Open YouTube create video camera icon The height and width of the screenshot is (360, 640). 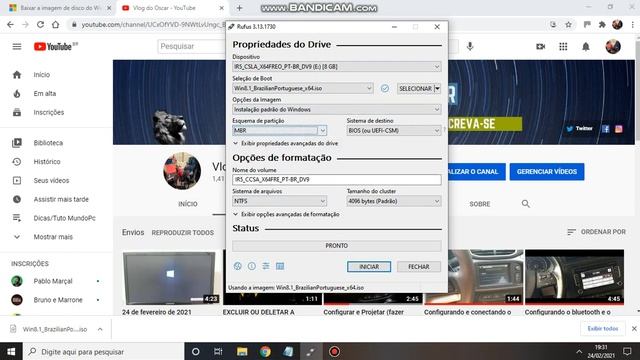[x=540, y=47]
